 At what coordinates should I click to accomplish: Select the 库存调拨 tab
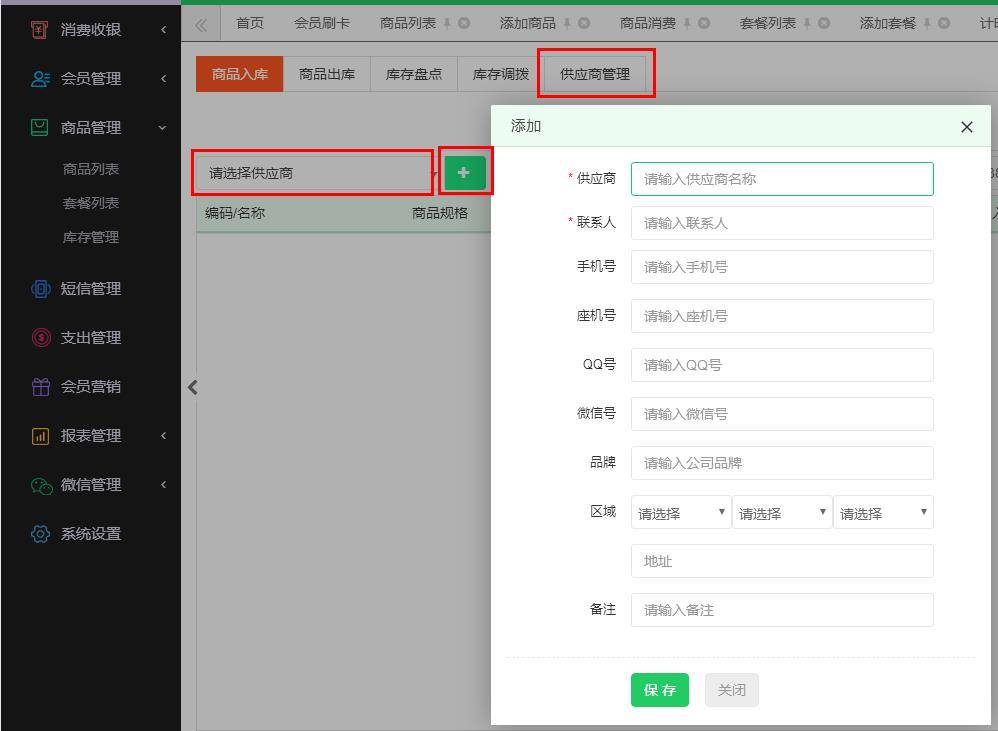coord(501,74)
